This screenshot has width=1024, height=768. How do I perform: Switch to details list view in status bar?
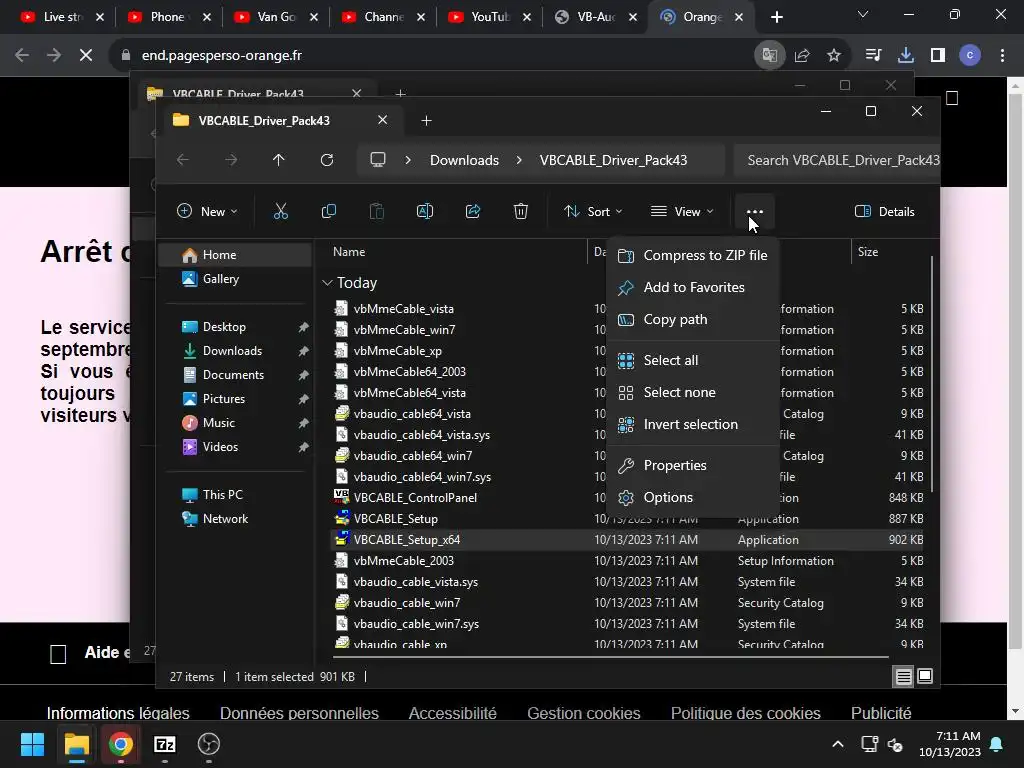coord(903,677)
